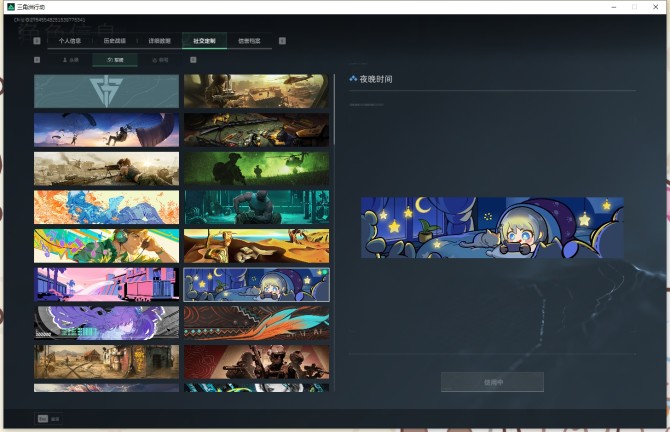Click the key icon right of the sub-tabs
The width and height of the screenshot is (670, 432).
click(193, 60)
